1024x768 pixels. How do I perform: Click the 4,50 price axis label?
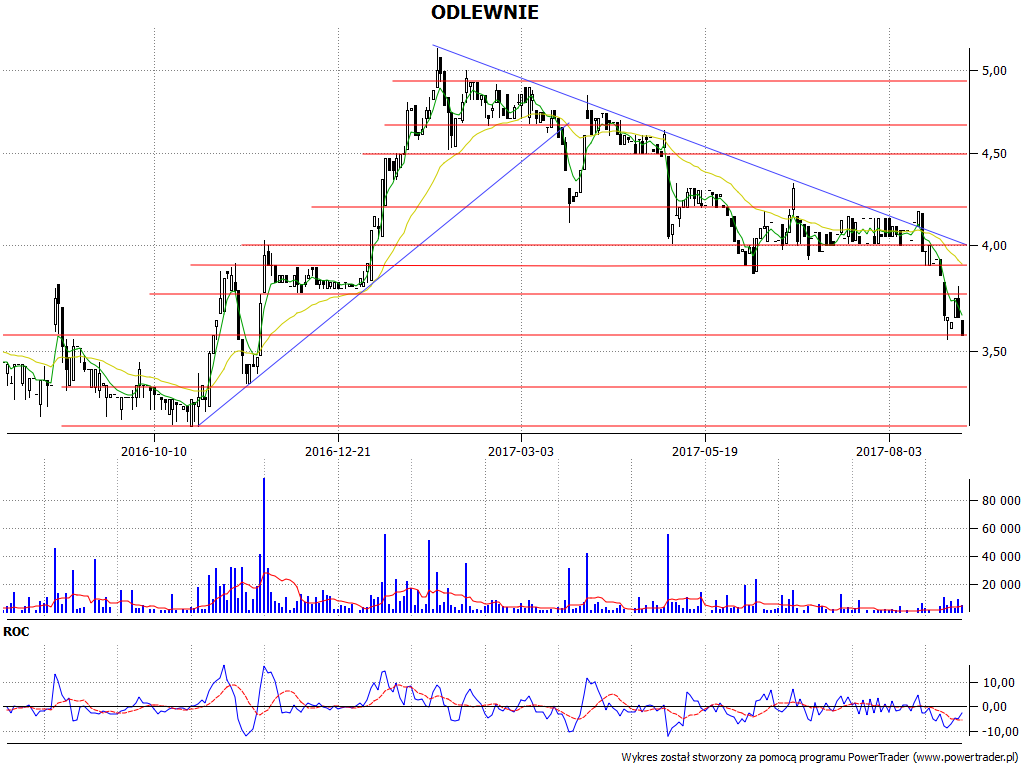993,154
